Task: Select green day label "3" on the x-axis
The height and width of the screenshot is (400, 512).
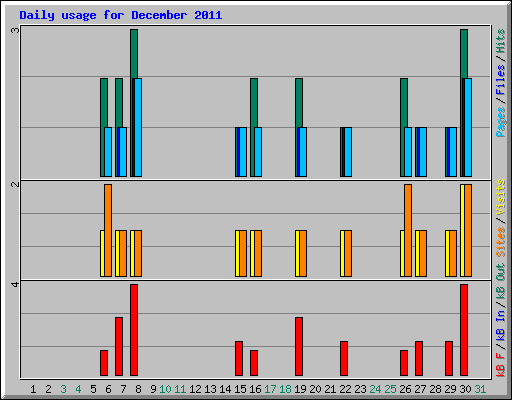Action: (x=63, y=389)
